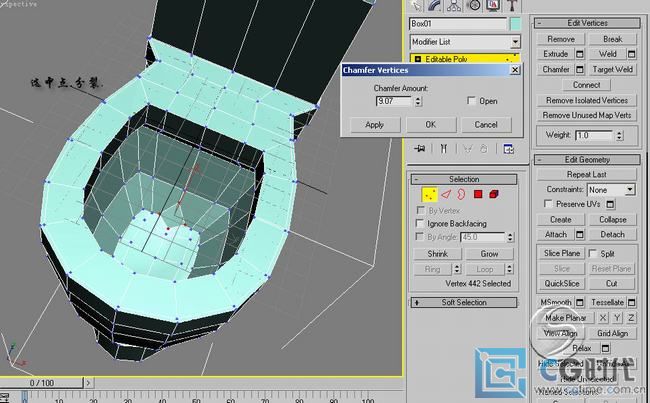Click the Weight value field
Viewport: 650px width, 403px height.
pos(594,135)
